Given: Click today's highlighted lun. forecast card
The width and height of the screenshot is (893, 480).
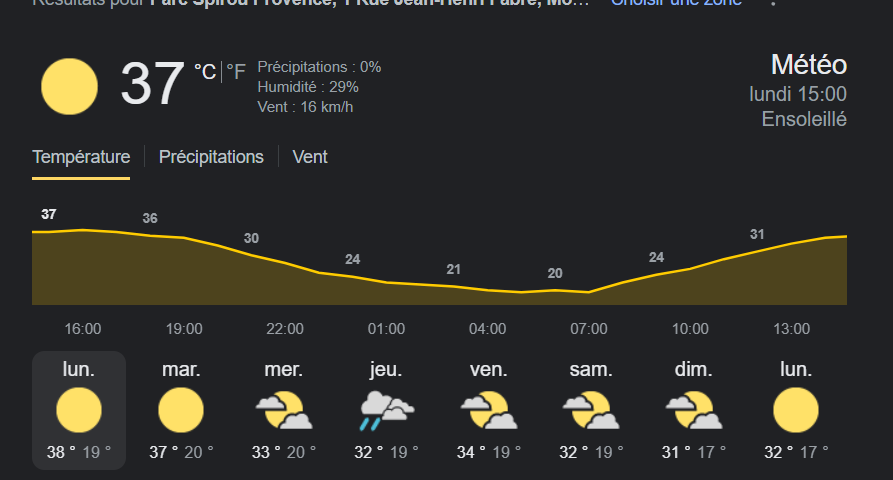Looking at the screenshot, I should coord(79,411).
